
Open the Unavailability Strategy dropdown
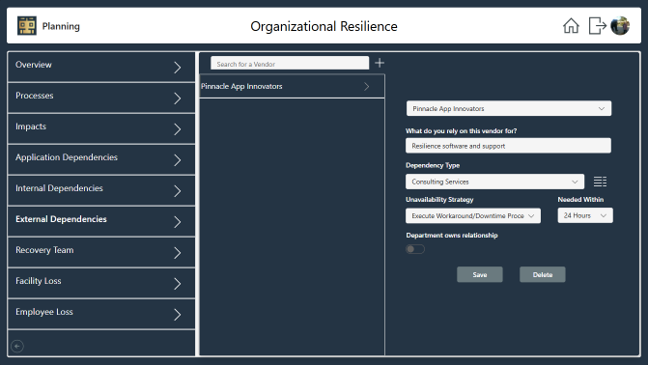pyautogui.click(x=473, y=216)
